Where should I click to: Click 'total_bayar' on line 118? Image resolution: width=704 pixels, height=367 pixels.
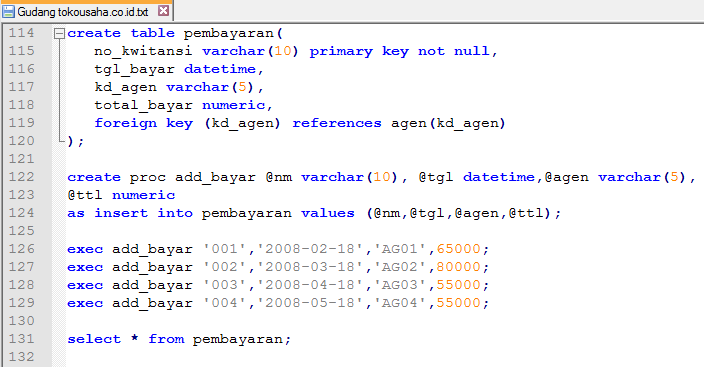click(143, 106)
